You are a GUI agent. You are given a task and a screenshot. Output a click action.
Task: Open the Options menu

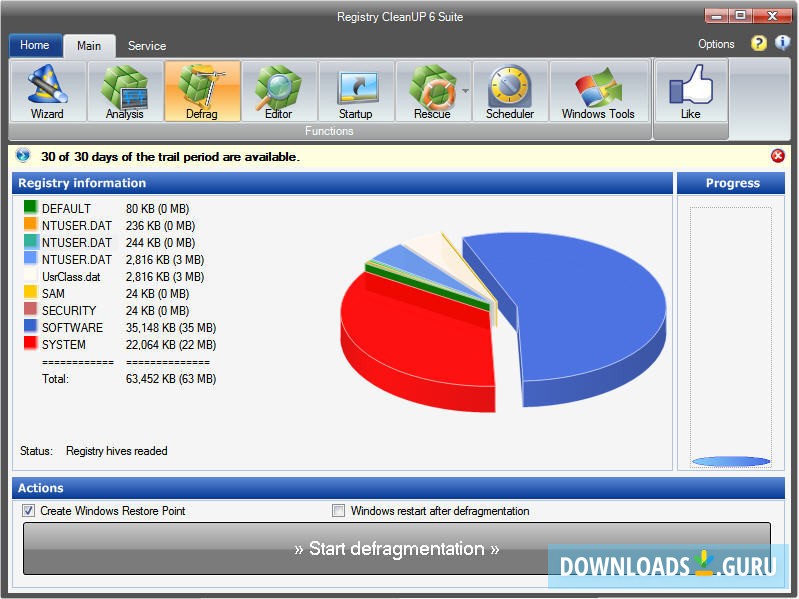716,44
